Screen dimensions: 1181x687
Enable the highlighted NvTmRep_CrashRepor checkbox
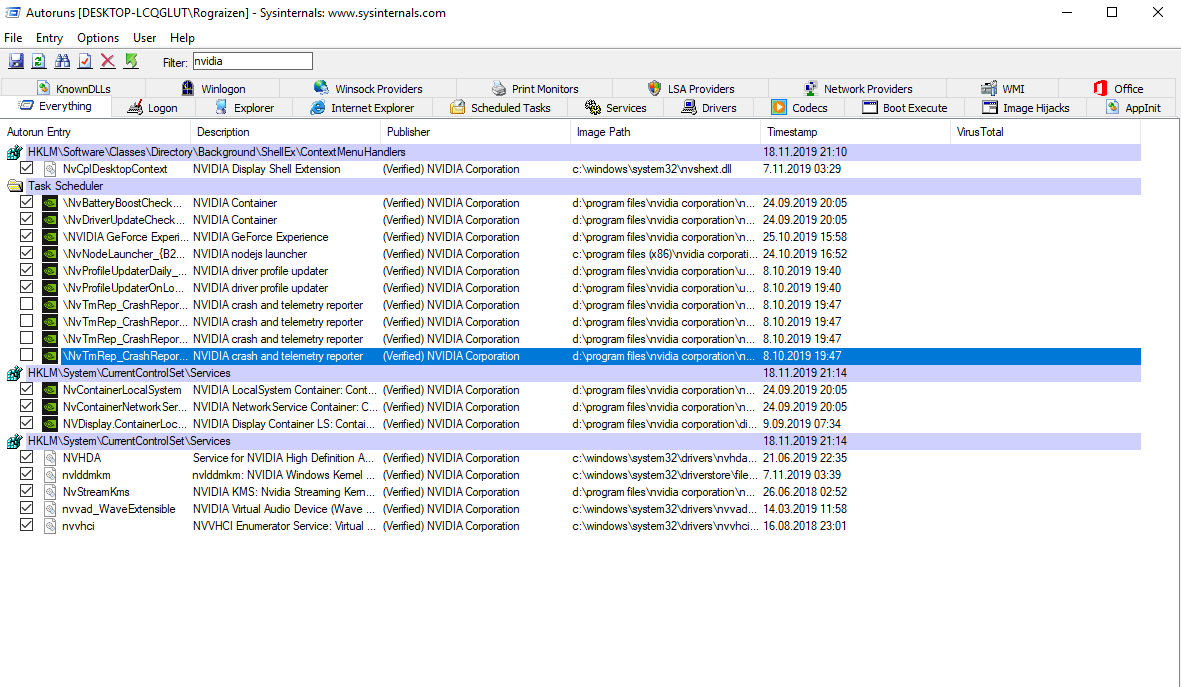tap(26, 356)
